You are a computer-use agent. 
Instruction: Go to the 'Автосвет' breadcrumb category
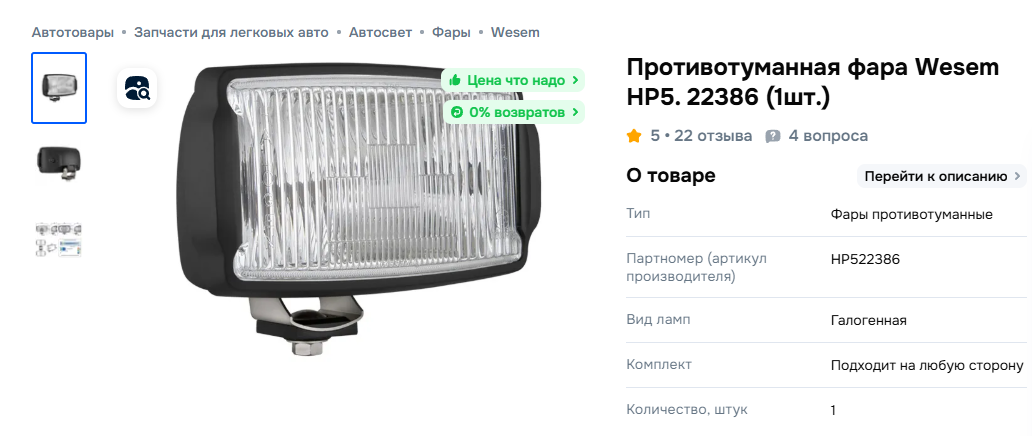pos(380,32)
